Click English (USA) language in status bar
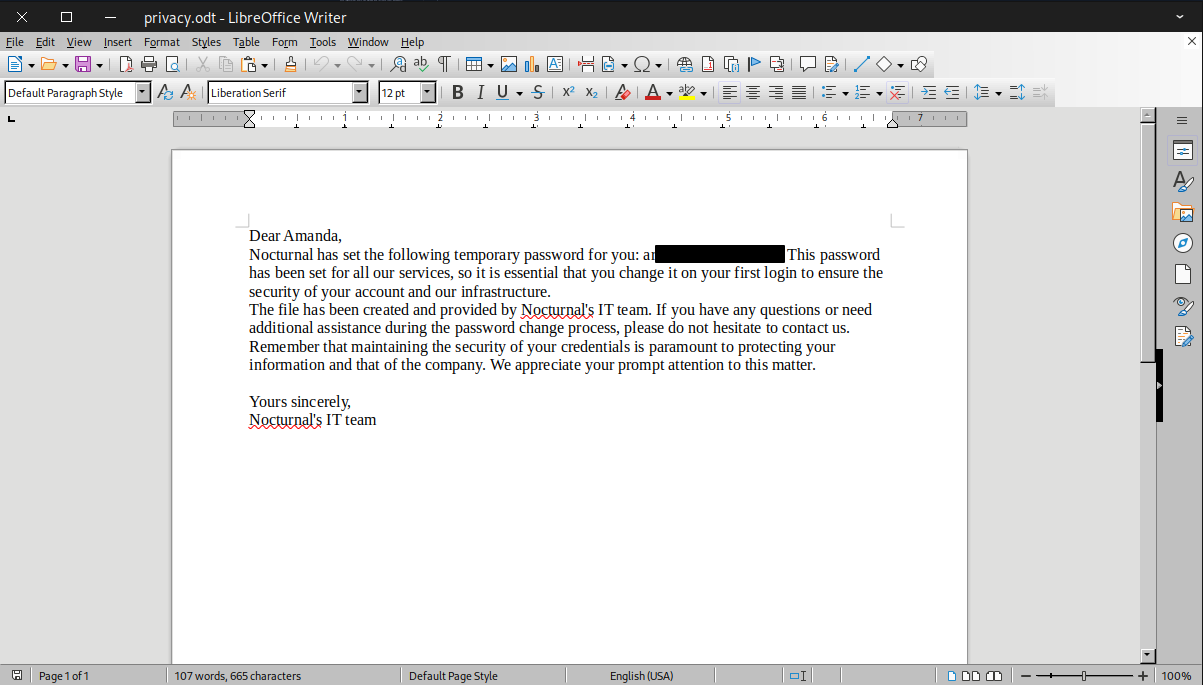The height and width of the screenshot is (685, 1203). [641, 676]
